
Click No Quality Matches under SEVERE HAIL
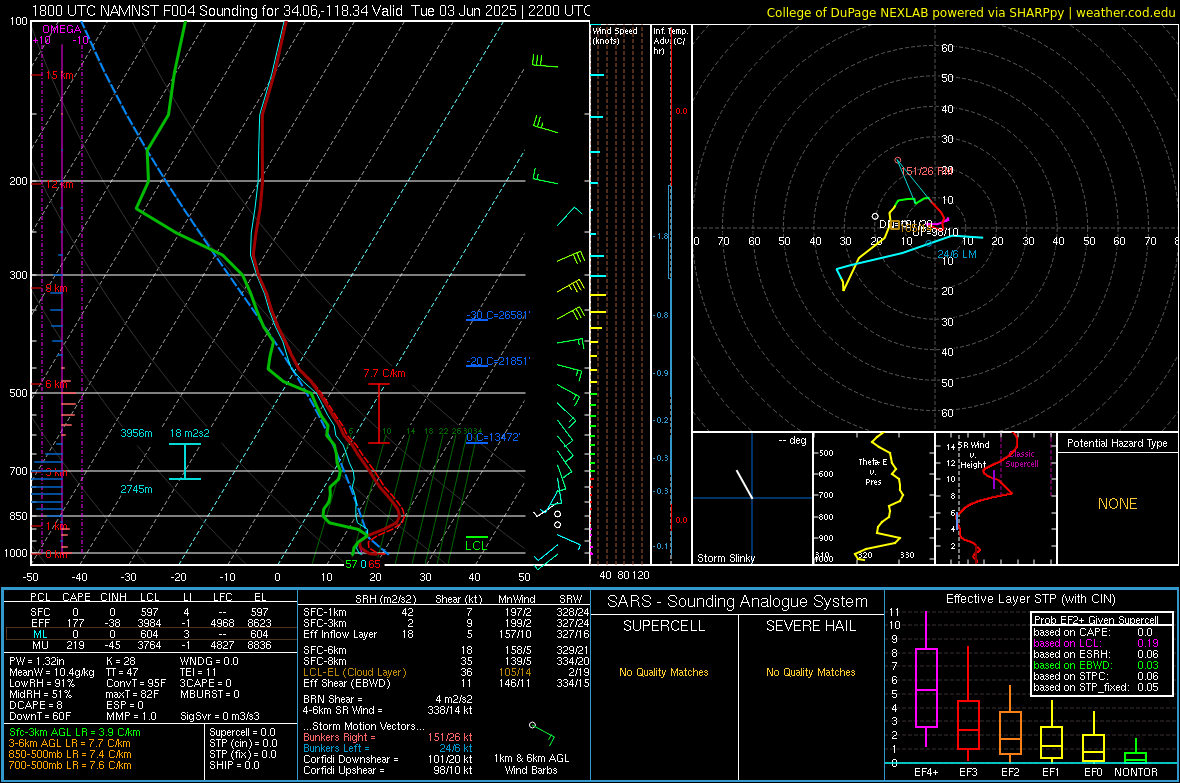810,672
